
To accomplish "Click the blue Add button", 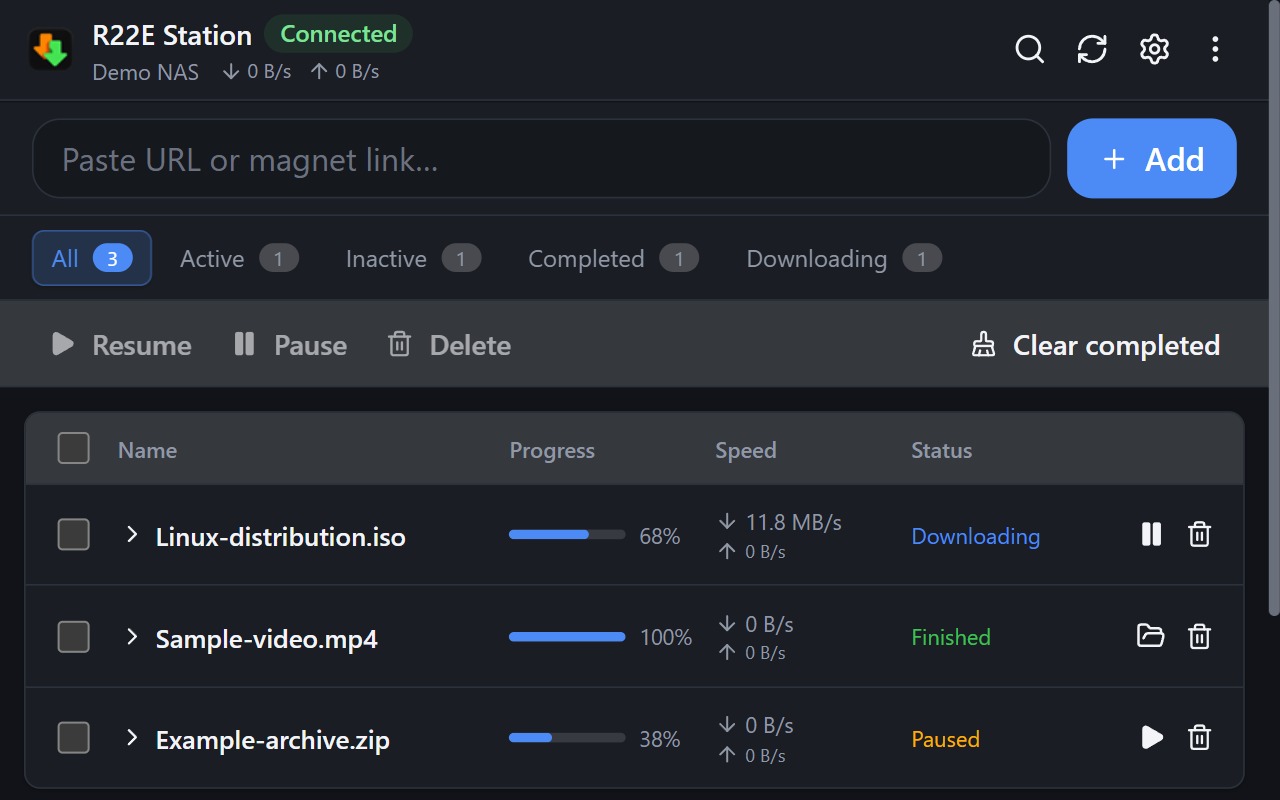I will (x=1152, y=159).
